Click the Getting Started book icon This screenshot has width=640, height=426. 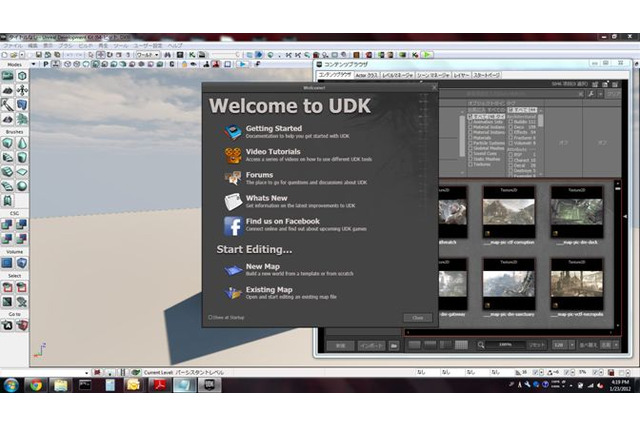click(232, 131)
